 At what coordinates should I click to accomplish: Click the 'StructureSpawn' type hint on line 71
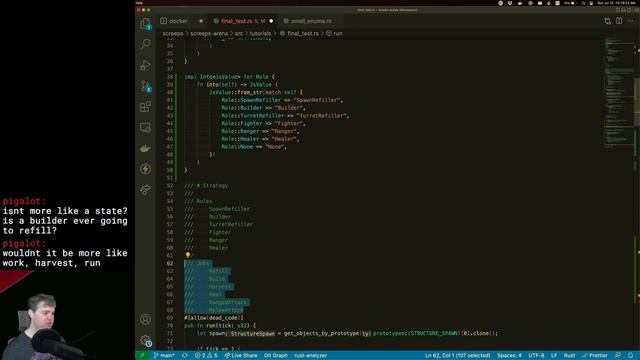(x=252, y=333)
